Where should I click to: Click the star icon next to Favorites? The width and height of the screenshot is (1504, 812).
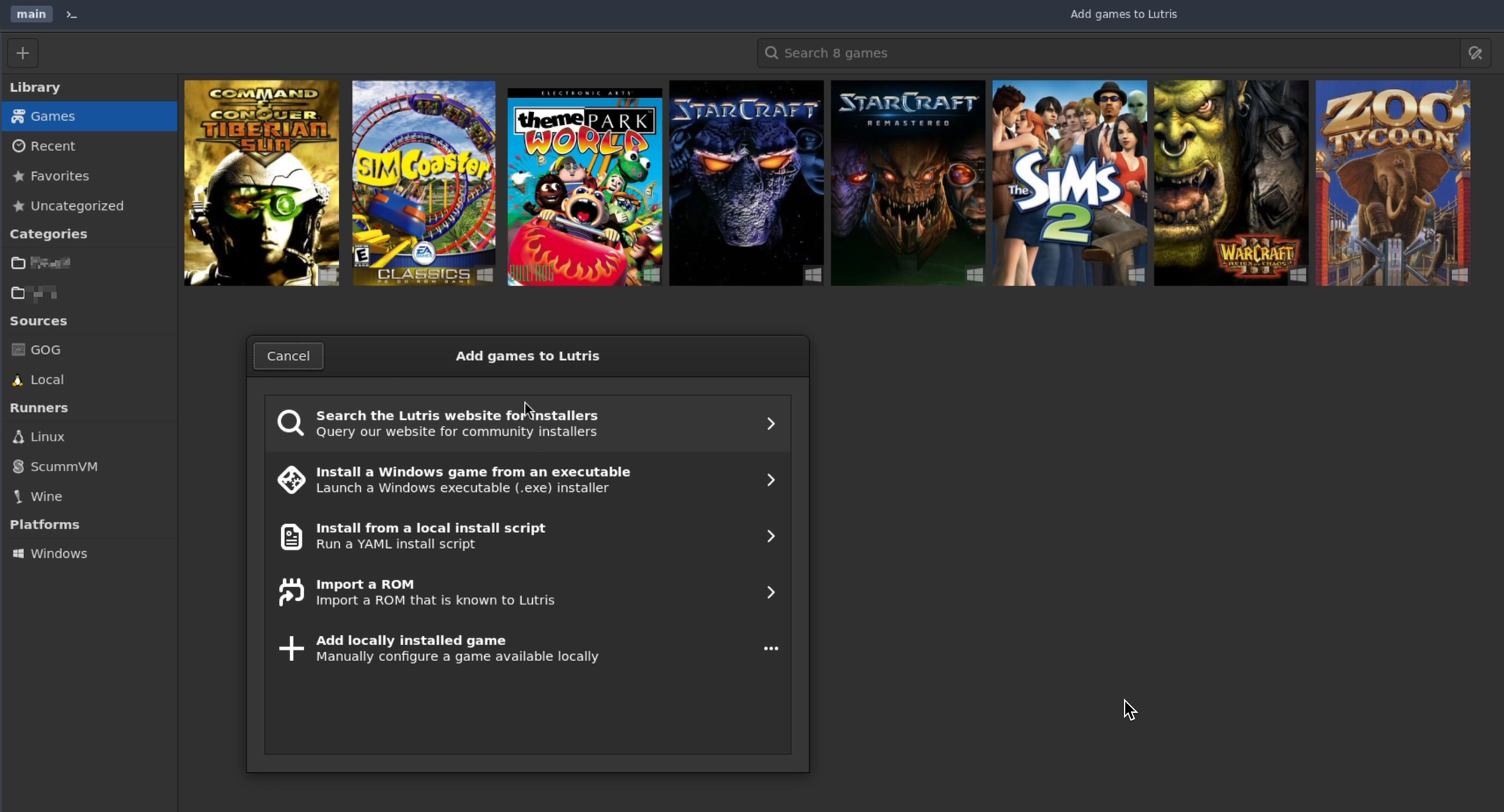[x=19, y=176]
